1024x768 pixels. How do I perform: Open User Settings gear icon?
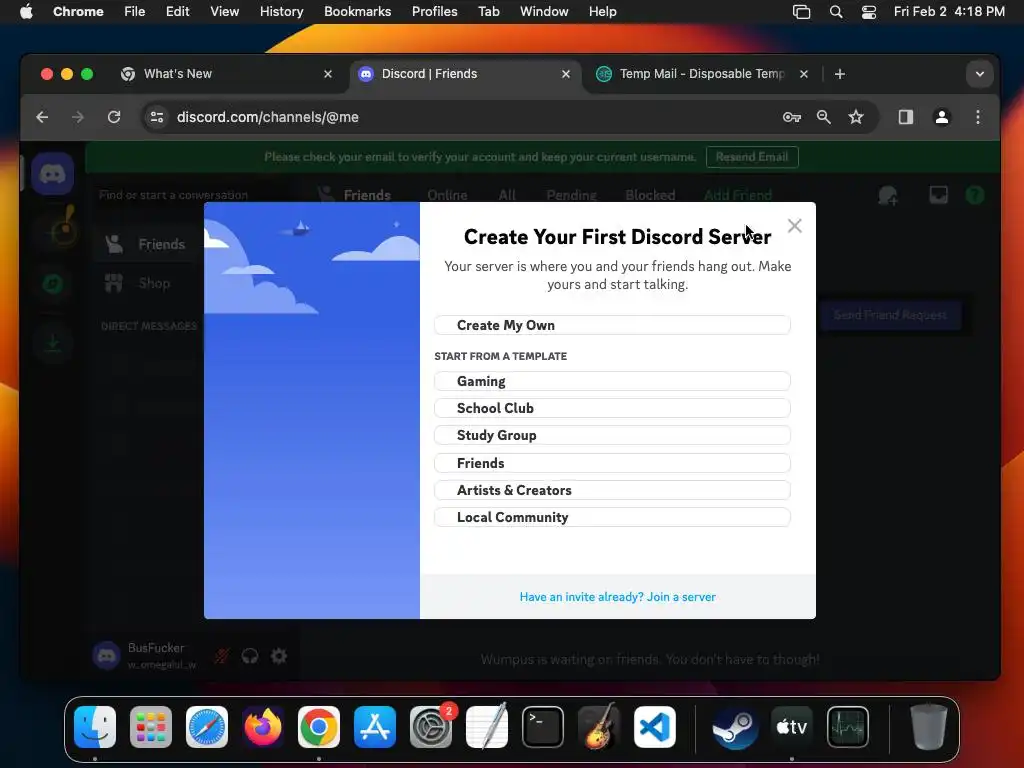click(279, 656)
